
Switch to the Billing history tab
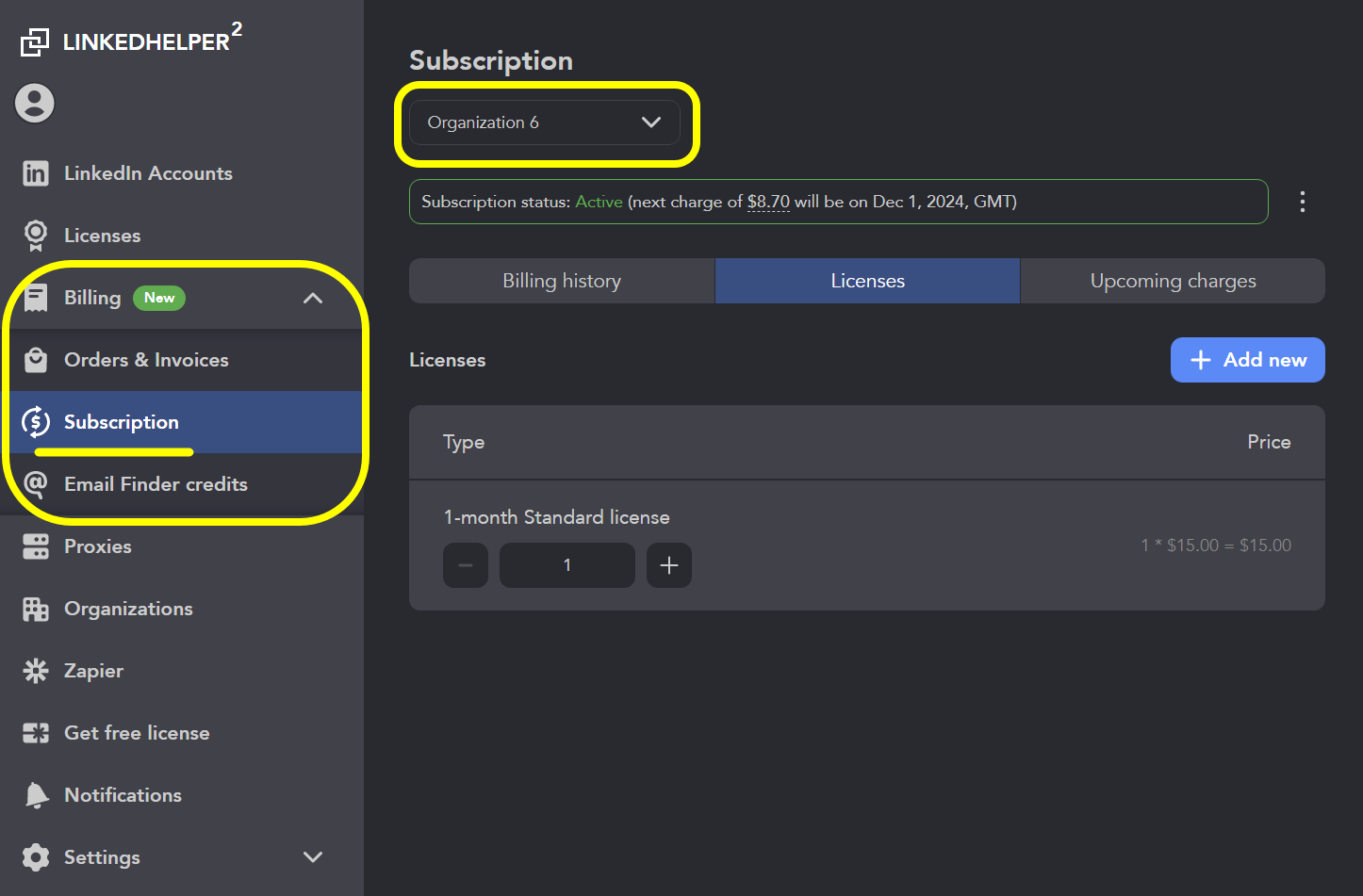562,280
